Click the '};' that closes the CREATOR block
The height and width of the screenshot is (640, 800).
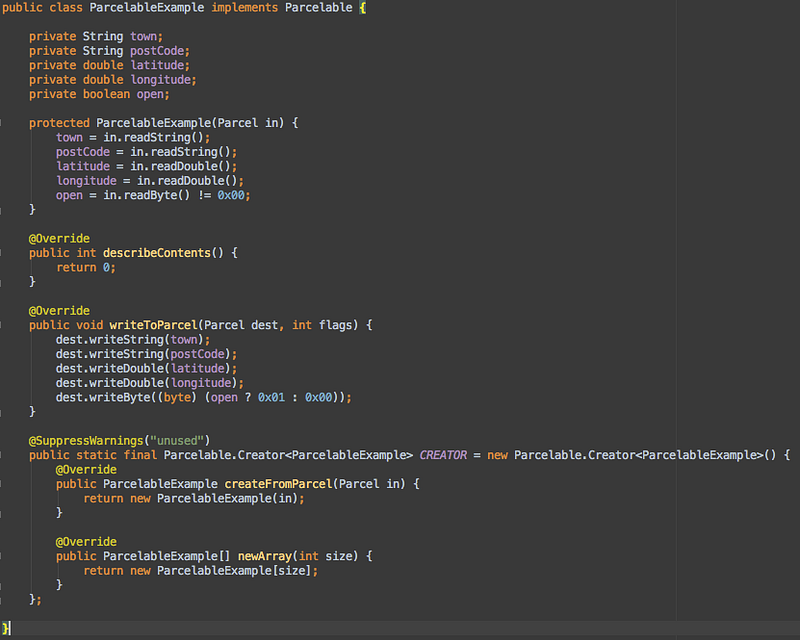click(x=35, y=599)
